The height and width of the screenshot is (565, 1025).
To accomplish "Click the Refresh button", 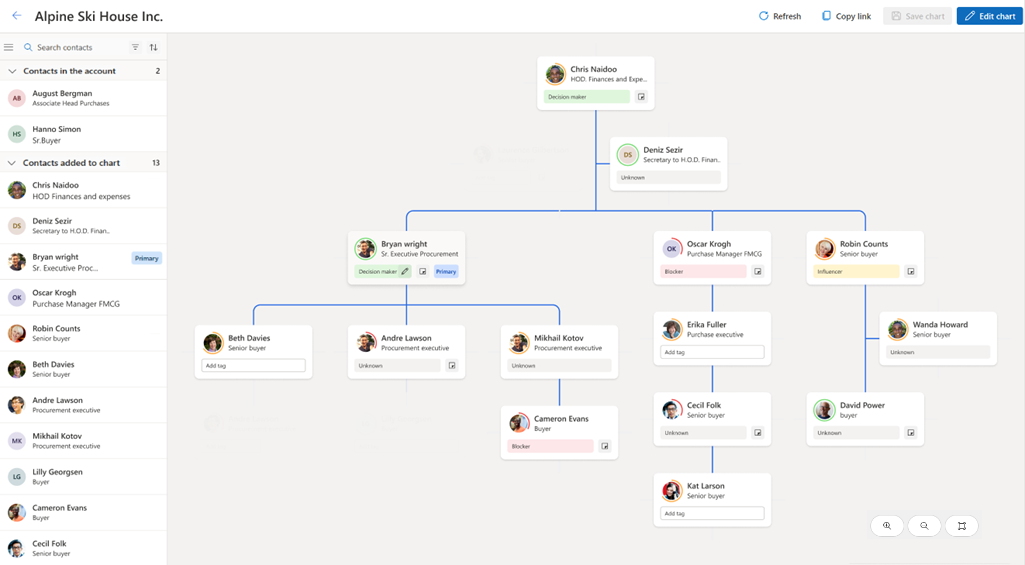I will coord(780,16).
